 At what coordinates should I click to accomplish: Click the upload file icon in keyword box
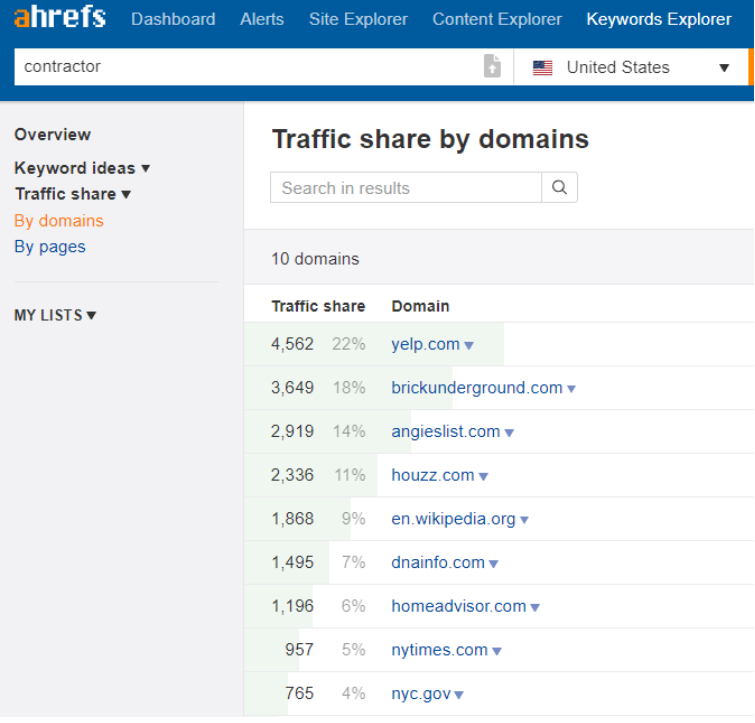(492, 66)
